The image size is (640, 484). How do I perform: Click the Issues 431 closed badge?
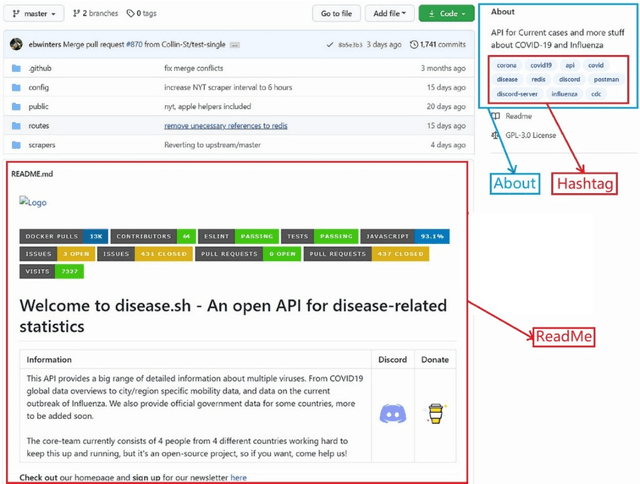(x=145, y=254)
